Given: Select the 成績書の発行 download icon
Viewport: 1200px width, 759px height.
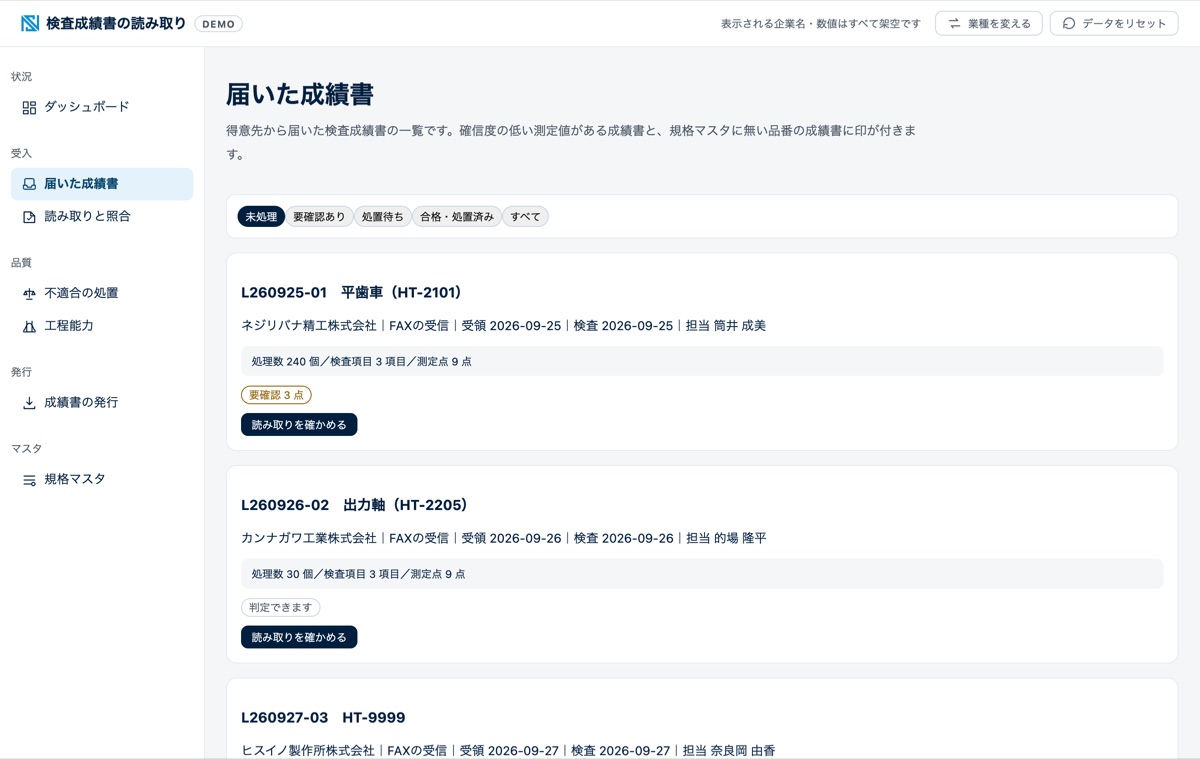Looking at the screenshot, I should click(x=29, y=403).
